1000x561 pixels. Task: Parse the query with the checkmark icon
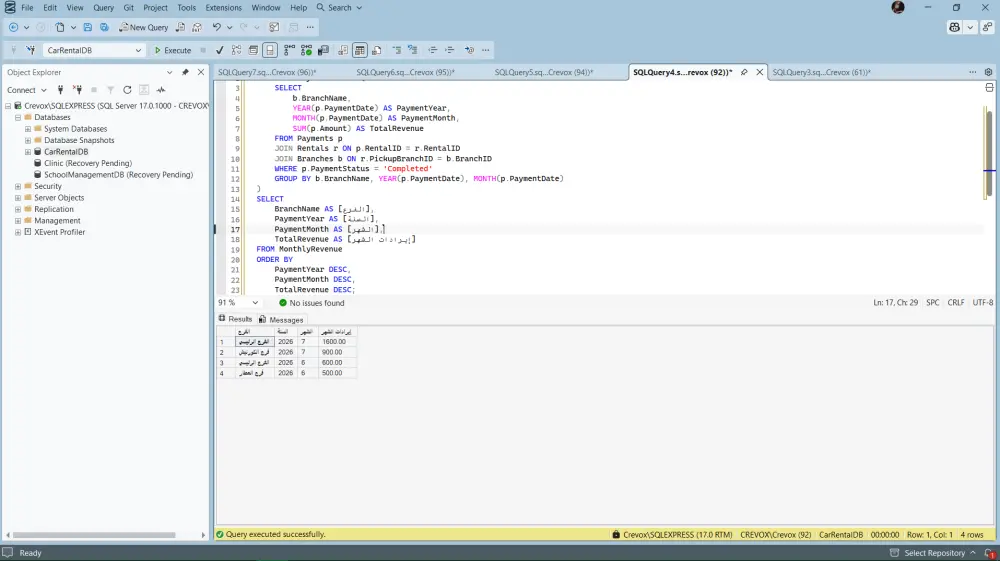(x=219, y=50)
